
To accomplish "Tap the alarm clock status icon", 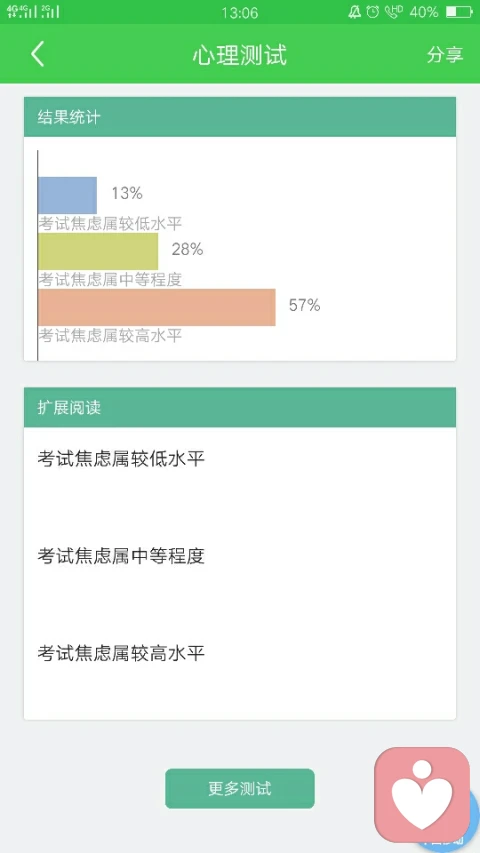I will 373,11.
